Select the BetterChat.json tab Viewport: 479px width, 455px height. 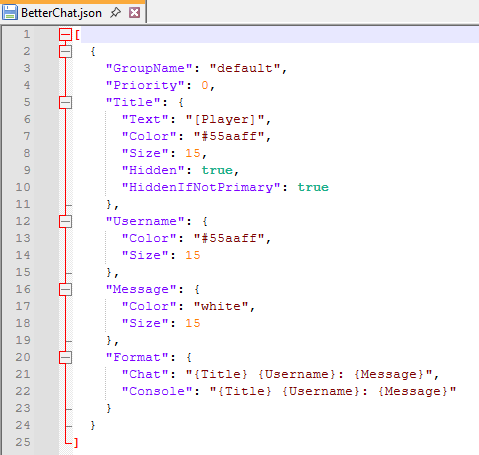(73, 13)
